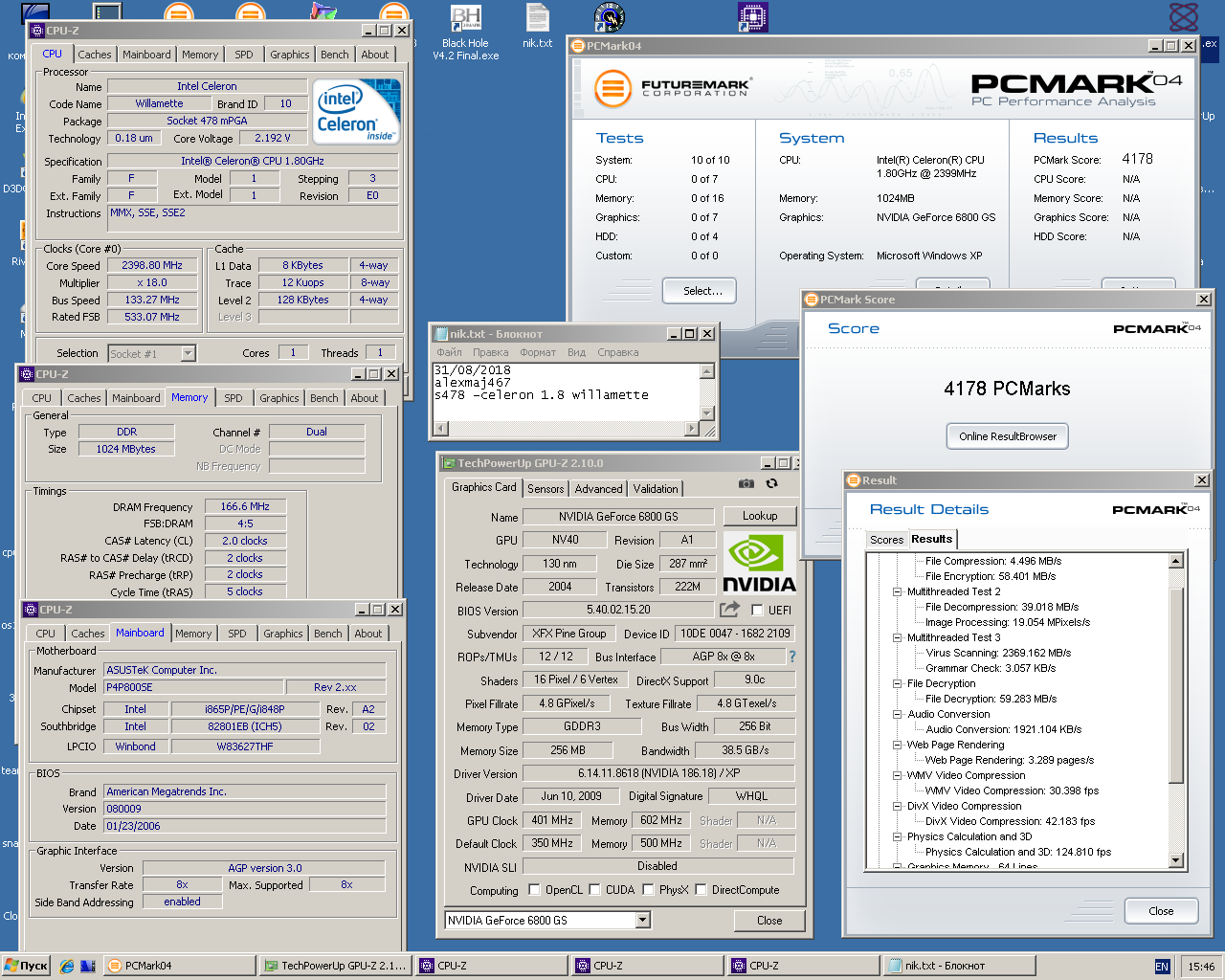Open Graphics tab in the Mainboard CPU-Z window

tap(283, 634)
